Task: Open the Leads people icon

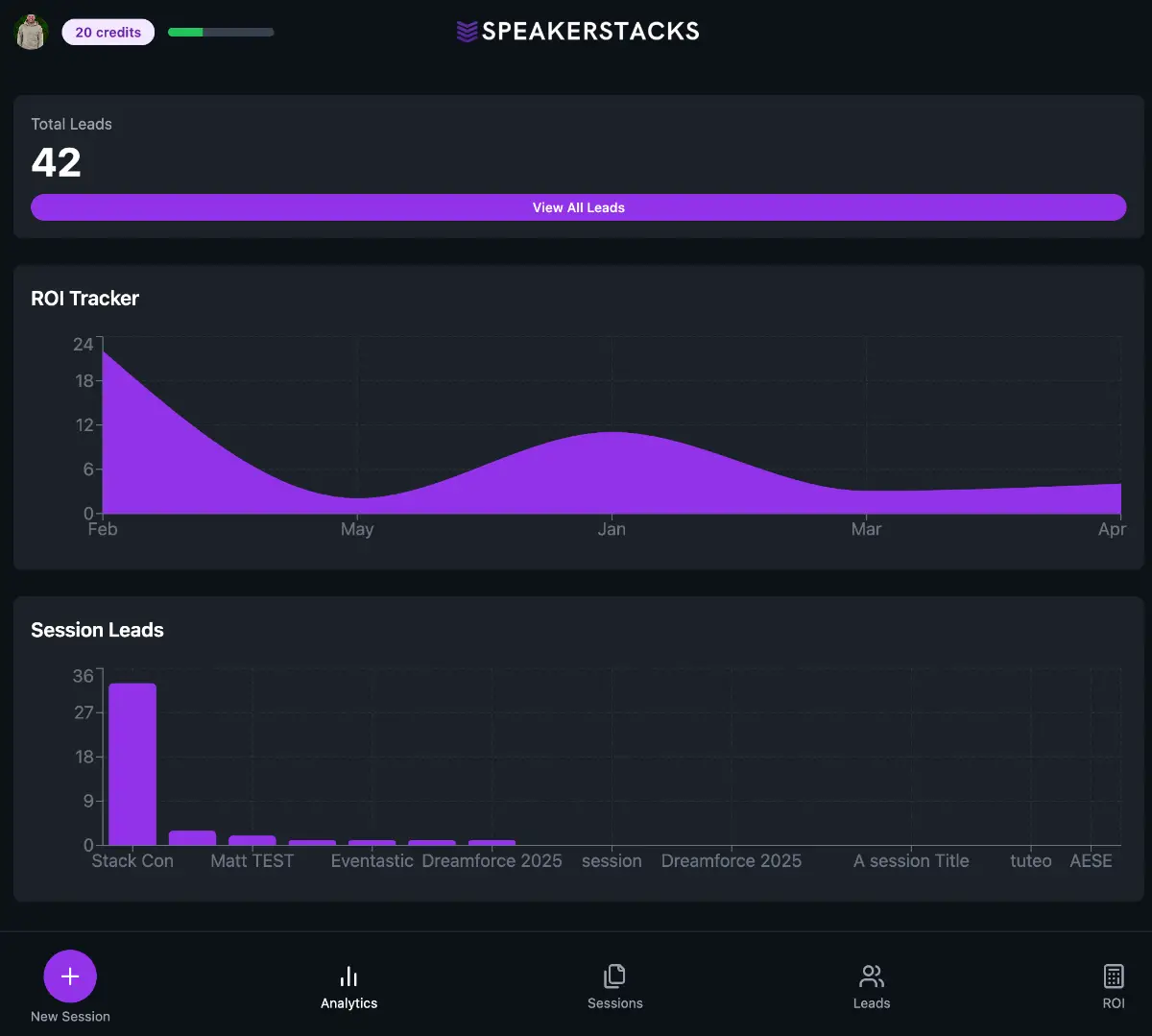Action: [x=871, y=976]
